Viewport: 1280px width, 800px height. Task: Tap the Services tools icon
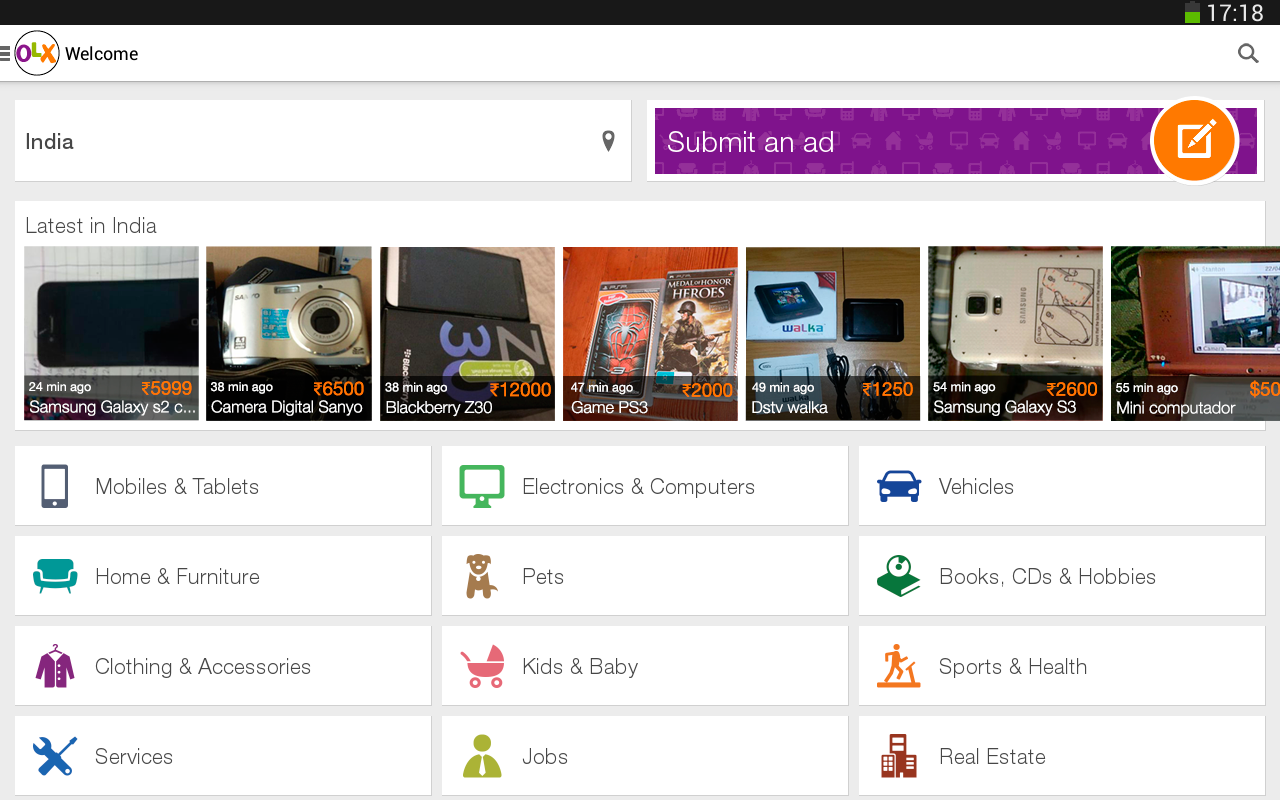click(x=55, y=756)
